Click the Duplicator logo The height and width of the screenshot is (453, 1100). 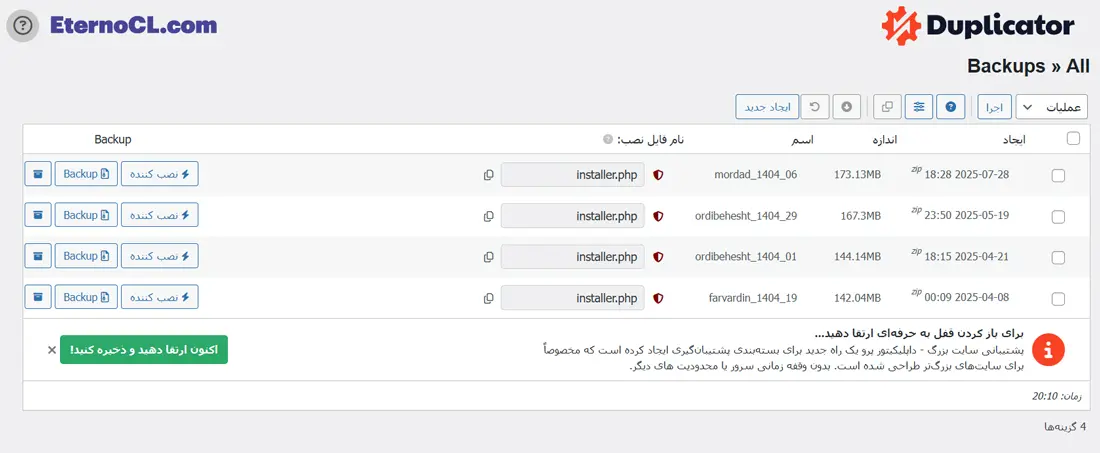(x=978, y=27)
